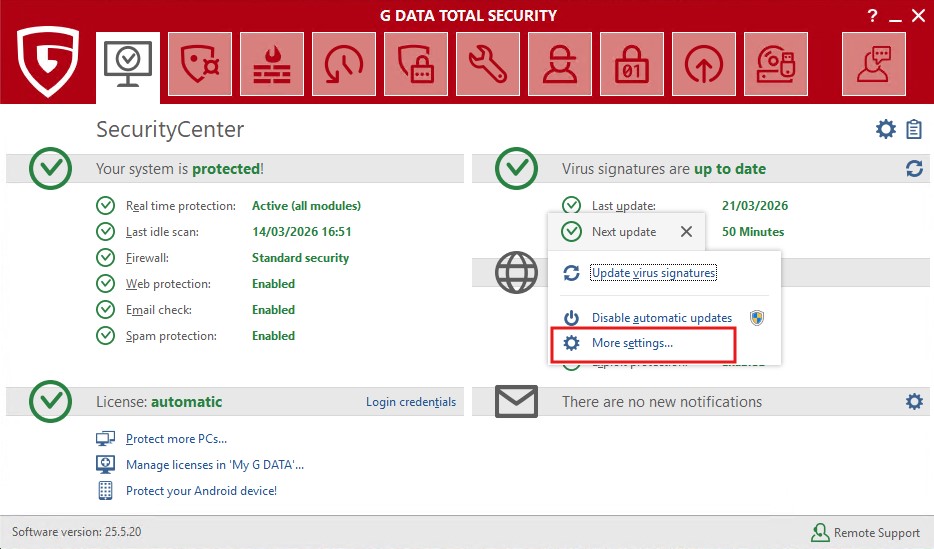The height and width of the screenshot is (549, 934).
Task: Click the Next update entry
Action: tap(624, 232)
